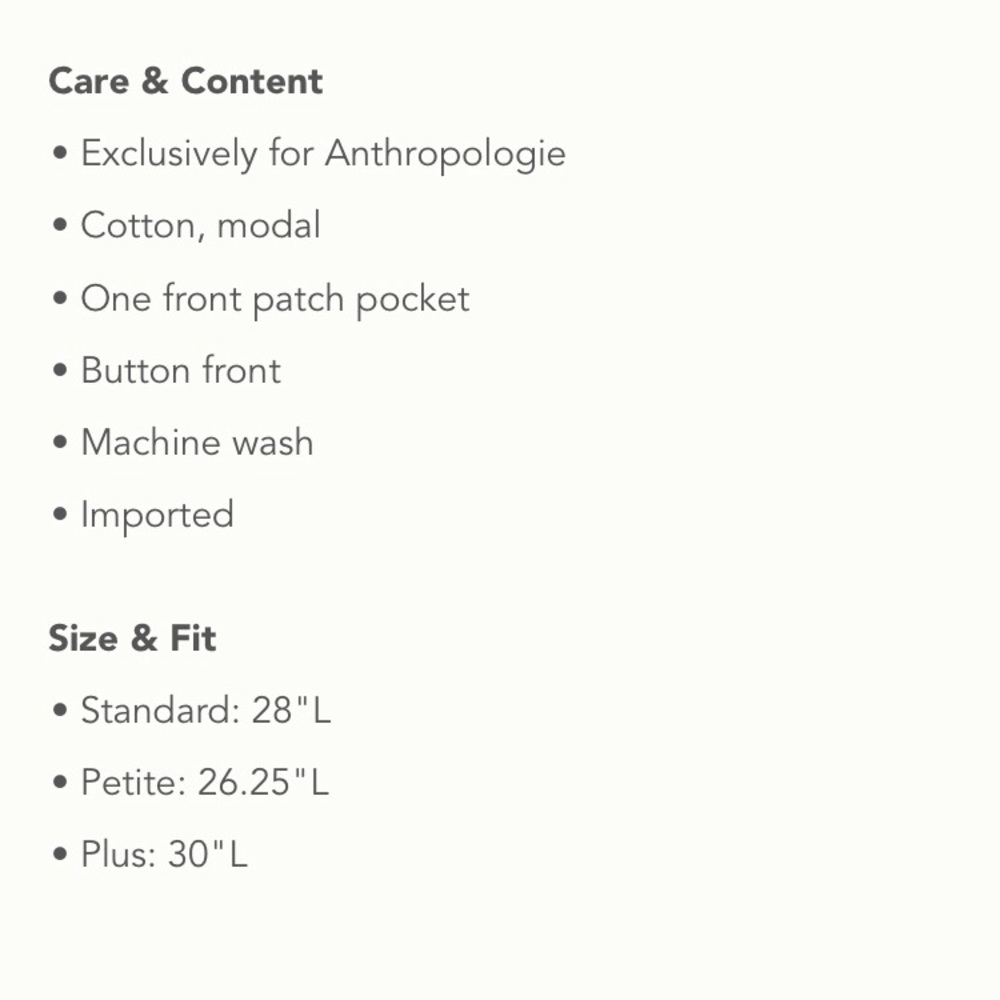Click the bullet dot before Exclusively for Anthropologie
1000x1000 pixels.
[x=60, y=153]
